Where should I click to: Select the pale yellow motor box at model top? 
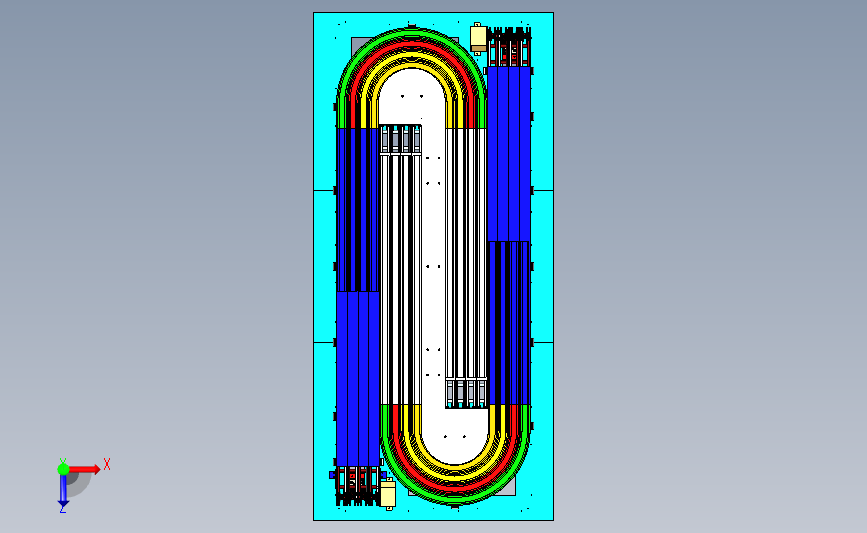point(478,39)
